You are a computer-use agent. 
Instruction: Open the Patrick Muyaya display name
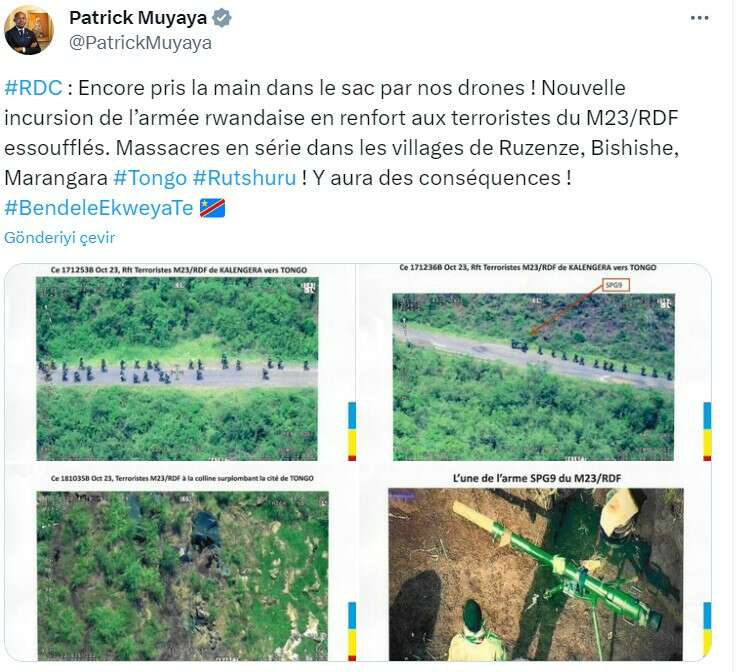138,18
